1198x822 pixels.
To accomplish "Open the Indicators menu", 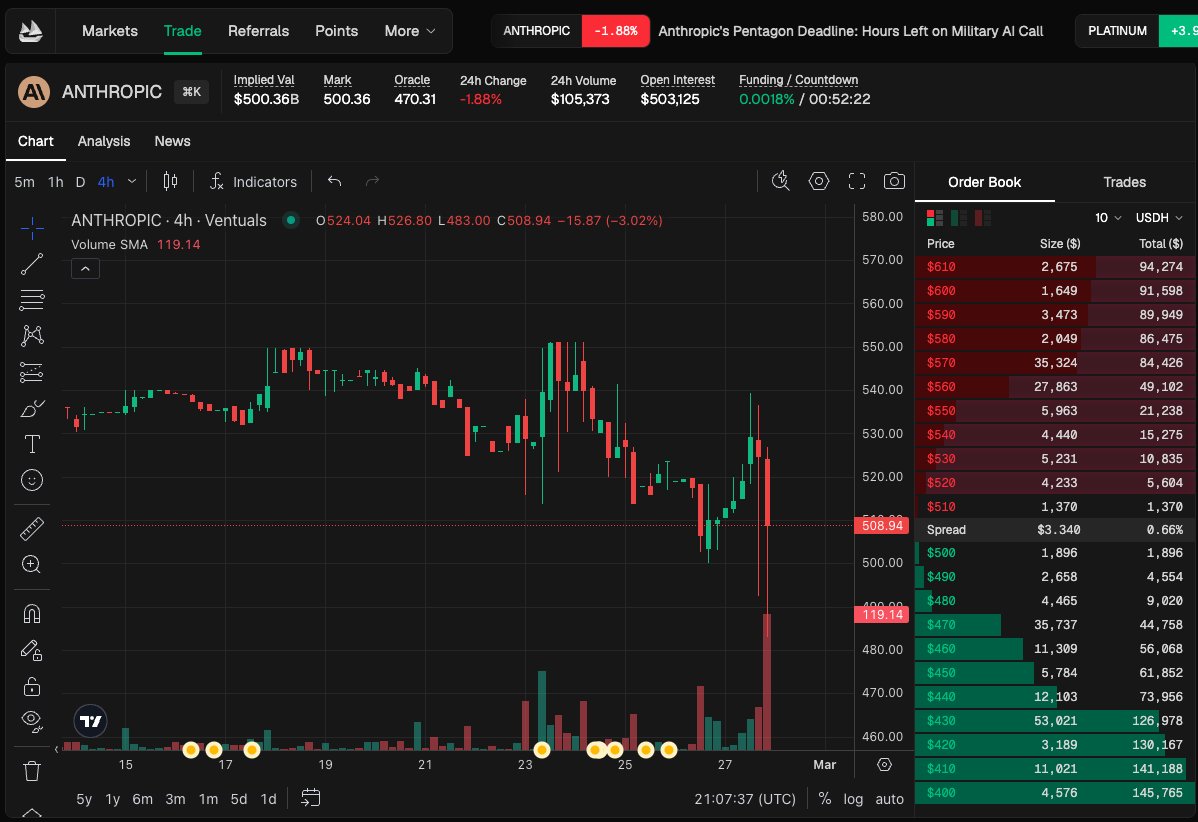I will tap(254, 182).
